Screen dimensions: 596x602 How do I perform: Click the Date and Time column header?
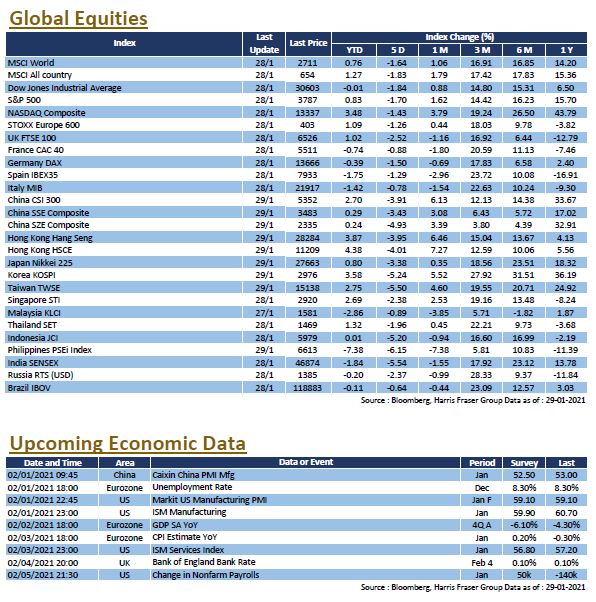click(52, 463)
